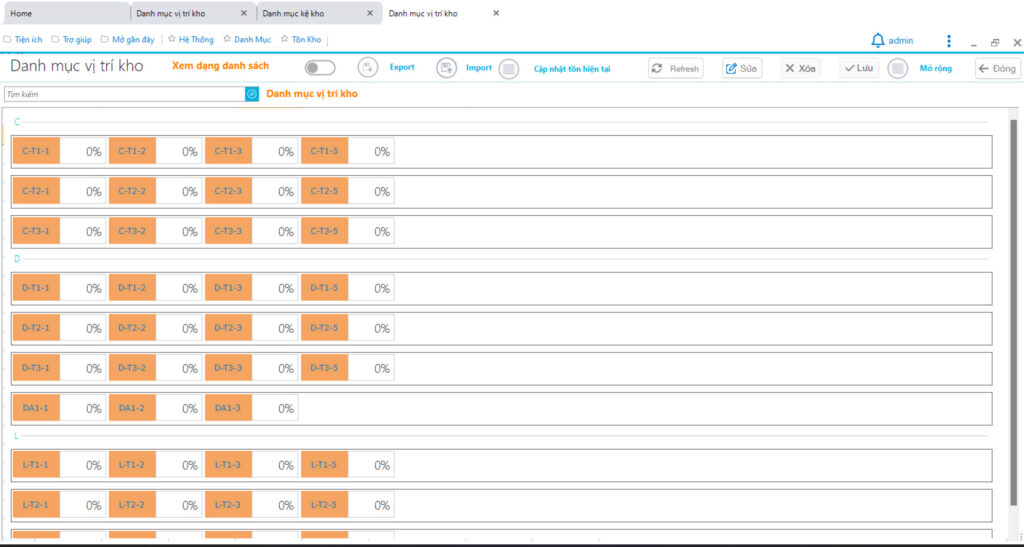Click the Cập nhật tồn hiện tại icon

click(509, 68)
